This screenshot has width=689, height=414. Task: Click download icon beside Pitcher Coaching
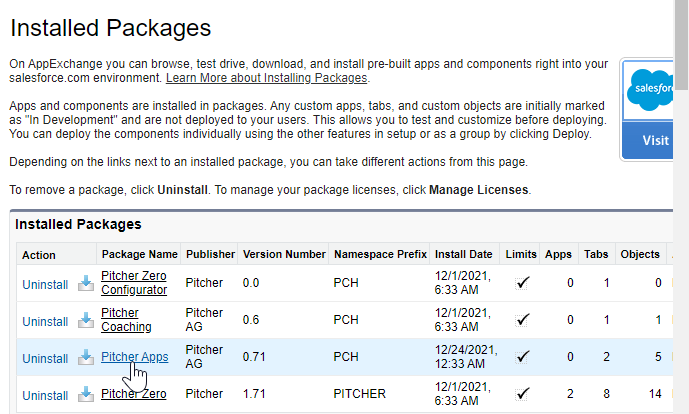86,321
